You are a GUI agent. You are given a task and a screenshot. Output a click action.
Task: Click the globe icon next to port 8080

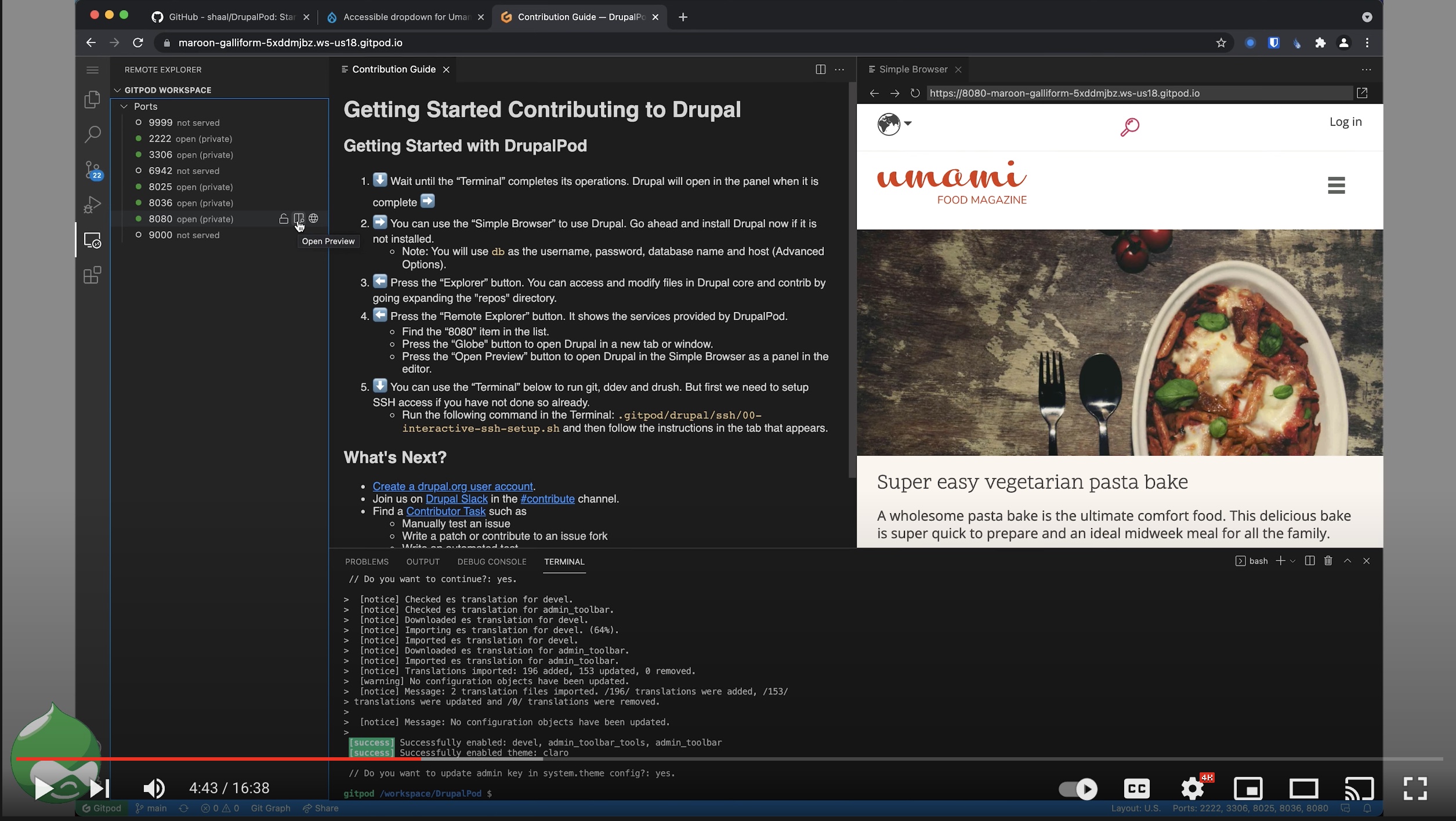(x=314, y=219)
